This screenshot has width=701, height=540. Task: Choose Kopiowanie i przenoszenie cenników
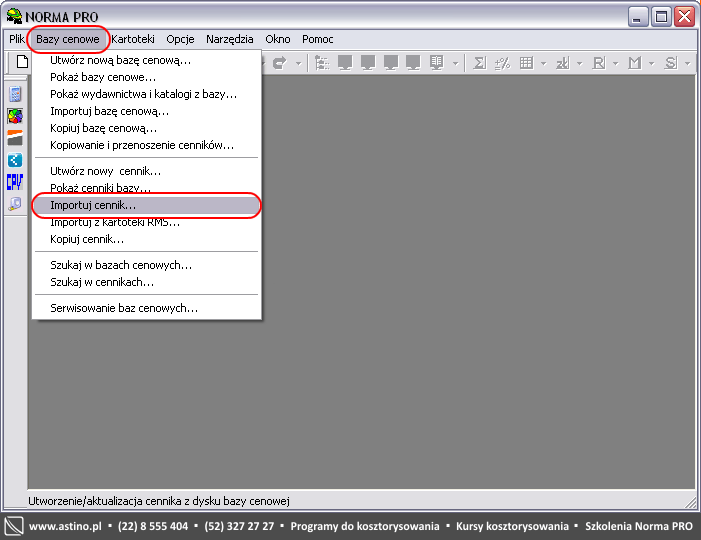pyautogui.click(x=147, y=145)
